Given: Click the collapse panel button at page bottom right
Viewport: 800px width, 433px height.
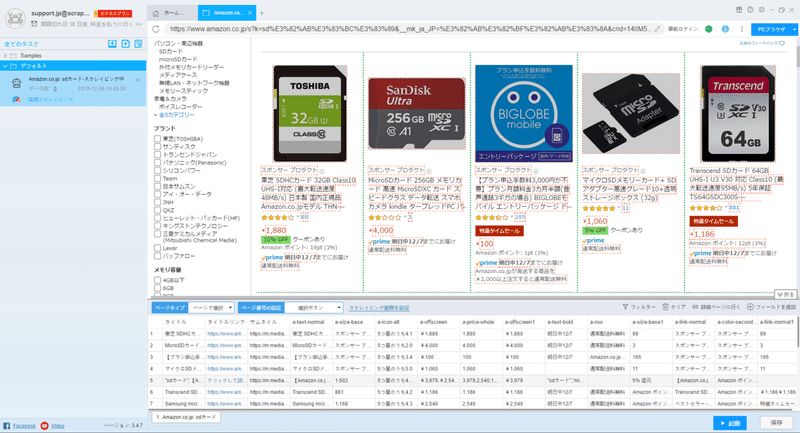Looking at the screenshot, I should click(785, 294).
